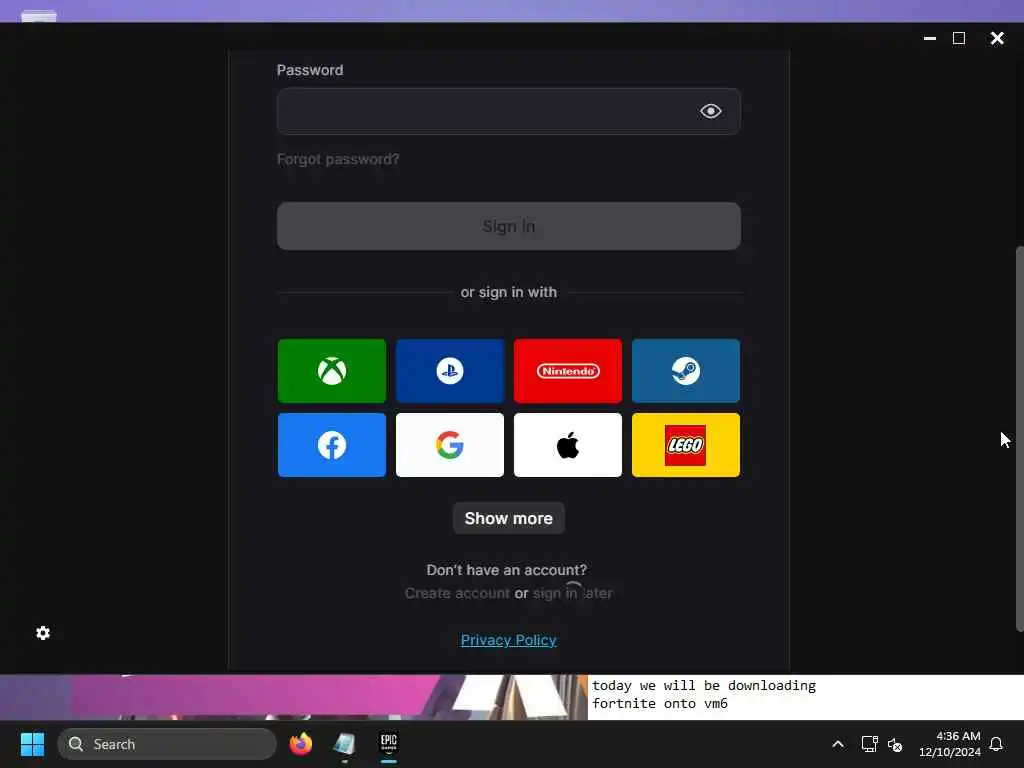Click the note text about downloading fortnite

click(x=704, y=694)
